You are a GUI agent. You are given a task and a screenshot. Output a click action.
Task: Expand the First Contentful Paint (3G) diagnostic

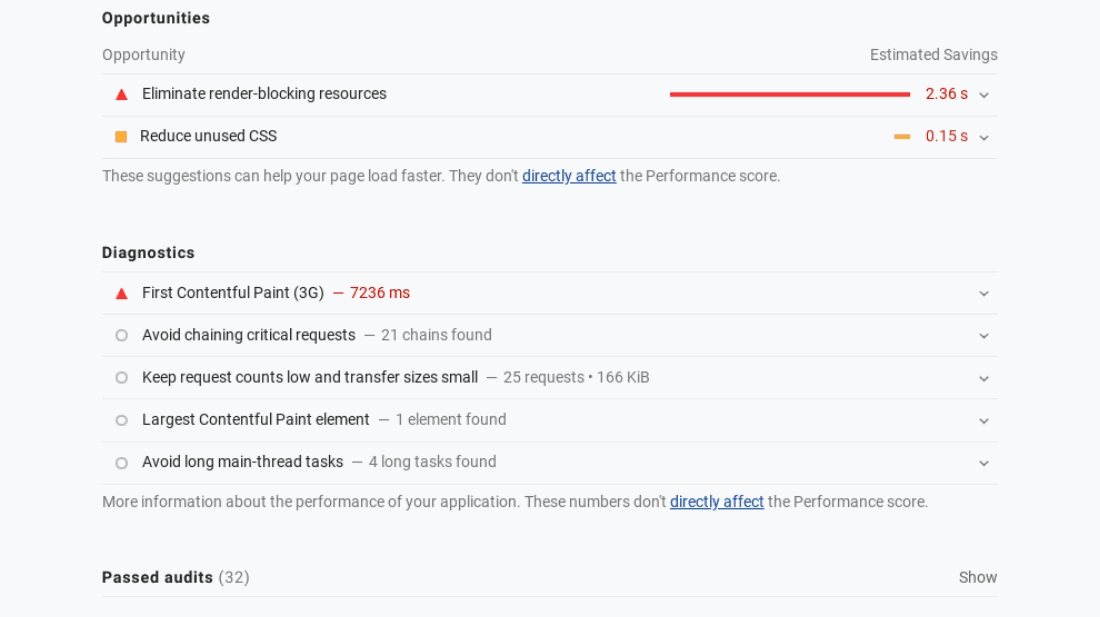tap(983, 293)
